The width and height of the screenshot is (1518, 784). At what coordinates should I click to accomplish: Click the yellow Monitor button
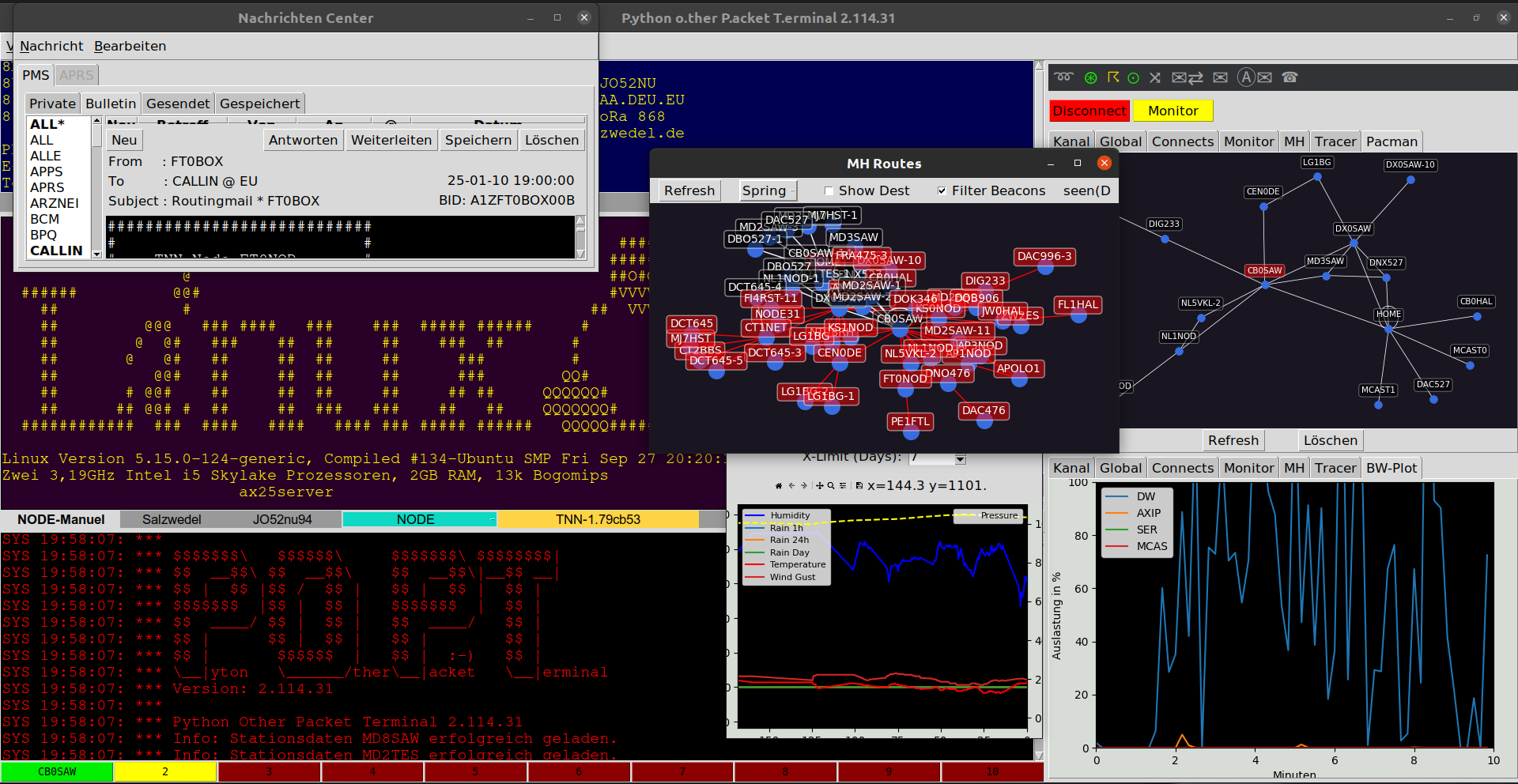pyautogui.click(x=1173, y=111)
